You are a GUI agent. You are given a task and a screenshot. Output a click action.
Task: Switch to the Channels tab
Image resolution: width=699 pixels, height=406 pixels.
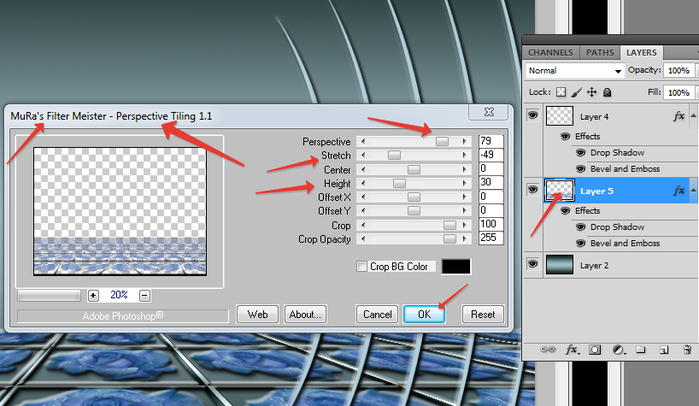tap(551, 53)
